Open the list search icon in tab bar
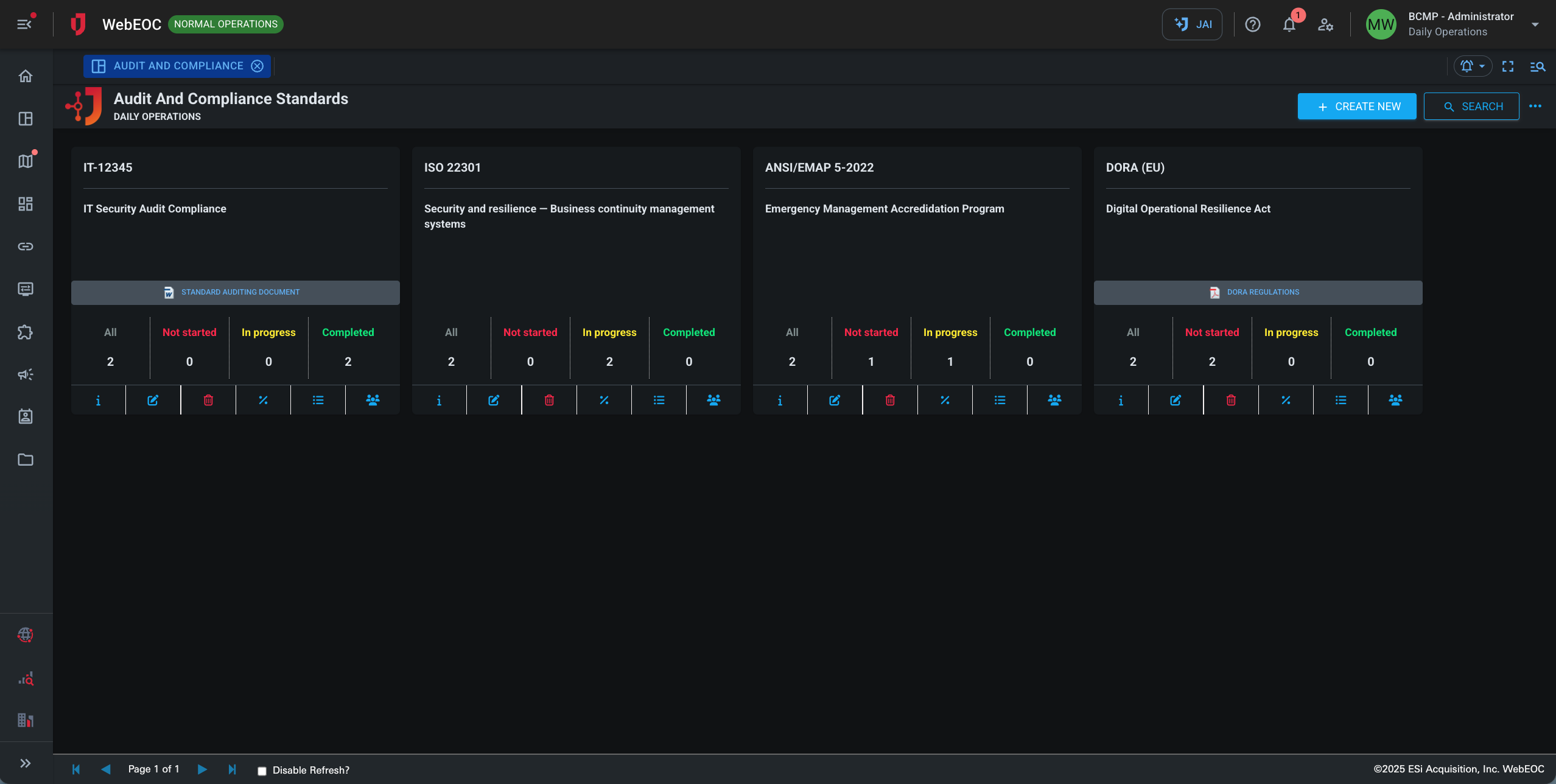The width and height of the screenshot is (1556, 784). pyautogui.click(x=1537, y=66)
